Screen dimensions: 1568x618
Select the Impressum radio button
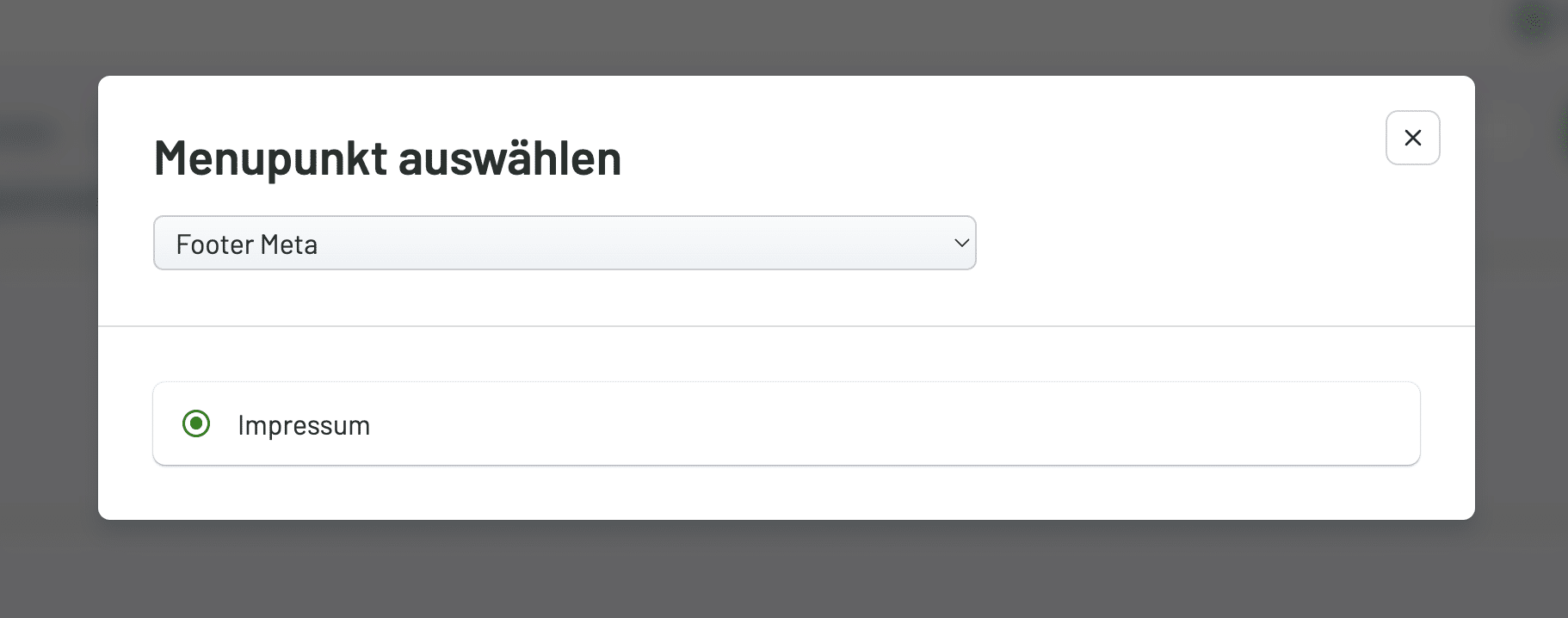click(196, 423)
